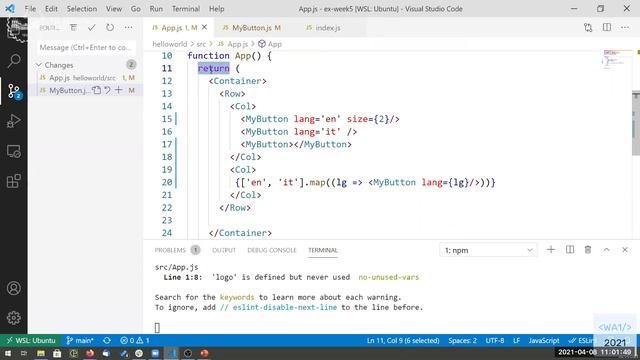The width and height of the screenshot is (640, 360).
Task: Open the Remote Explorer view
Action: (14, 151)
